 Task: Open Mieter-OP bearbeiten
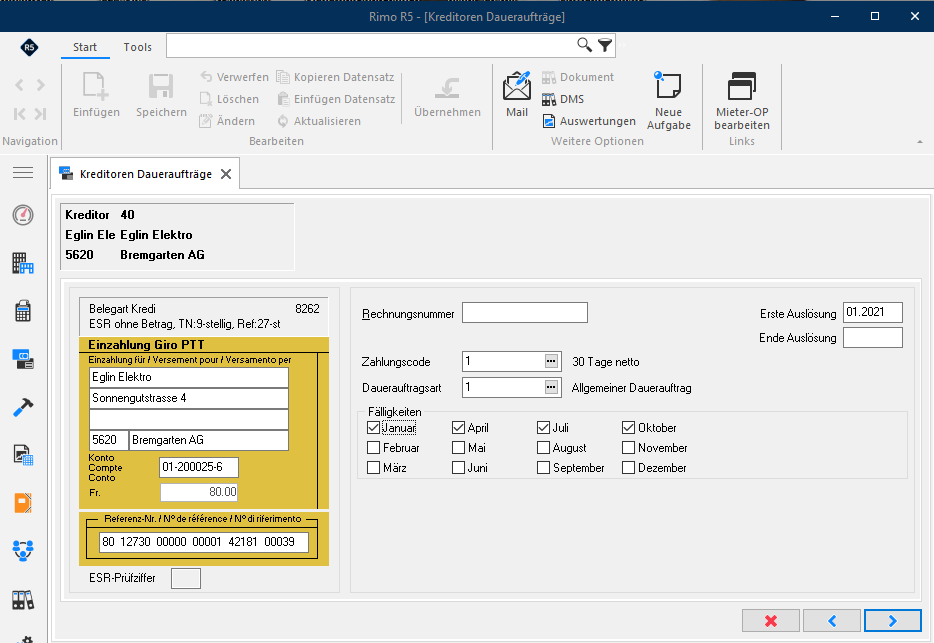coord(742,101)
